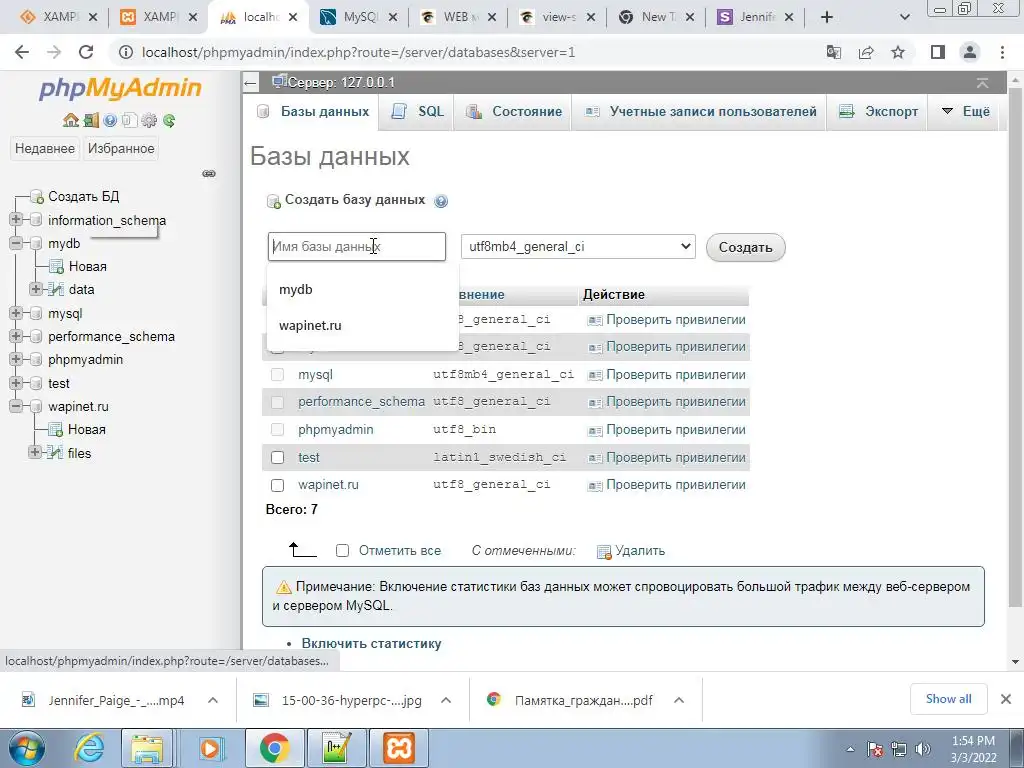Click the log out icon in sidebar
Screen dimensions: 1024x768
(91, 120)
